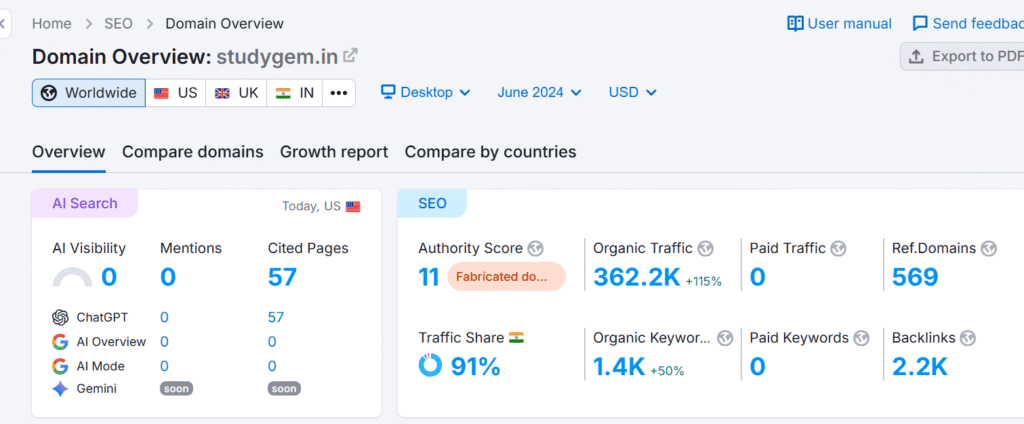This screenshot has height=424, width=1024.
Task: Click the User manual book icon
Action: click(795, 24)
